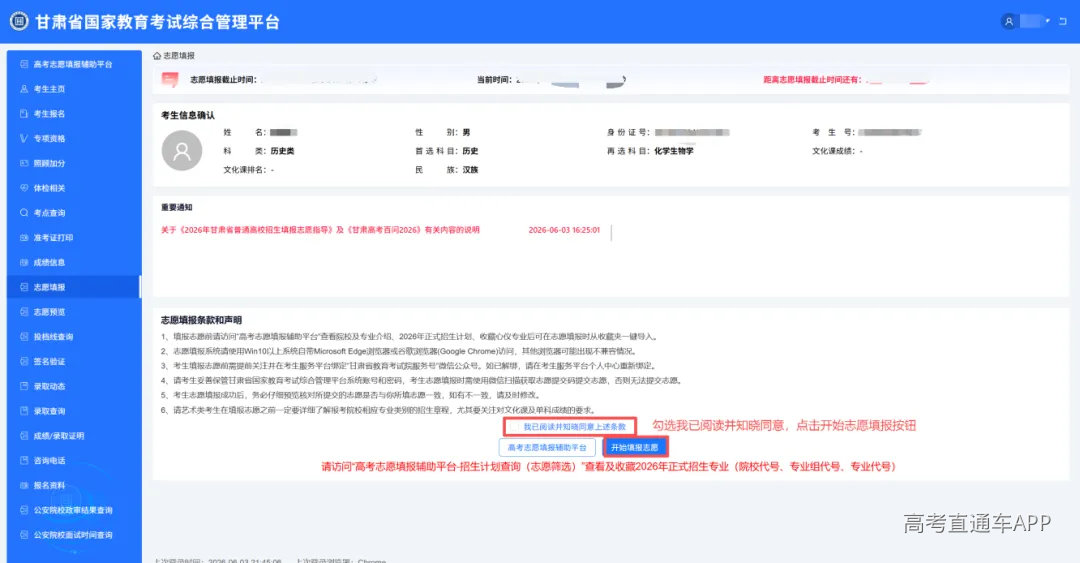Click the user avatar icon in the top bar

coord(1009,21)
